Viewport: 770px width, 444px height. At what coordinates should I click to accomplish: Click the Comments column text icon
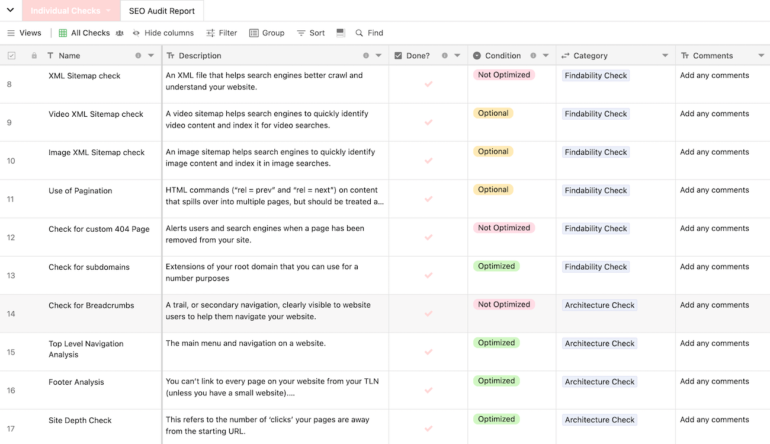(x=685, y=56)
